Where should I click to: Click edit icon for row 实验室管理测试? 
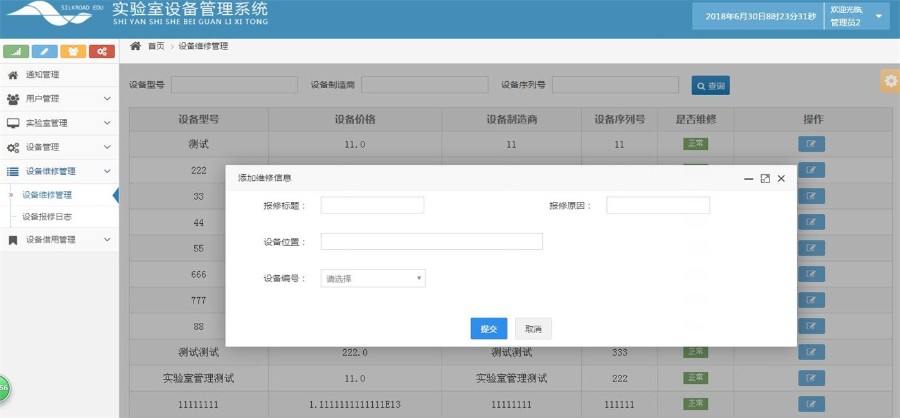pyautogui.click(x=811, y=378)
